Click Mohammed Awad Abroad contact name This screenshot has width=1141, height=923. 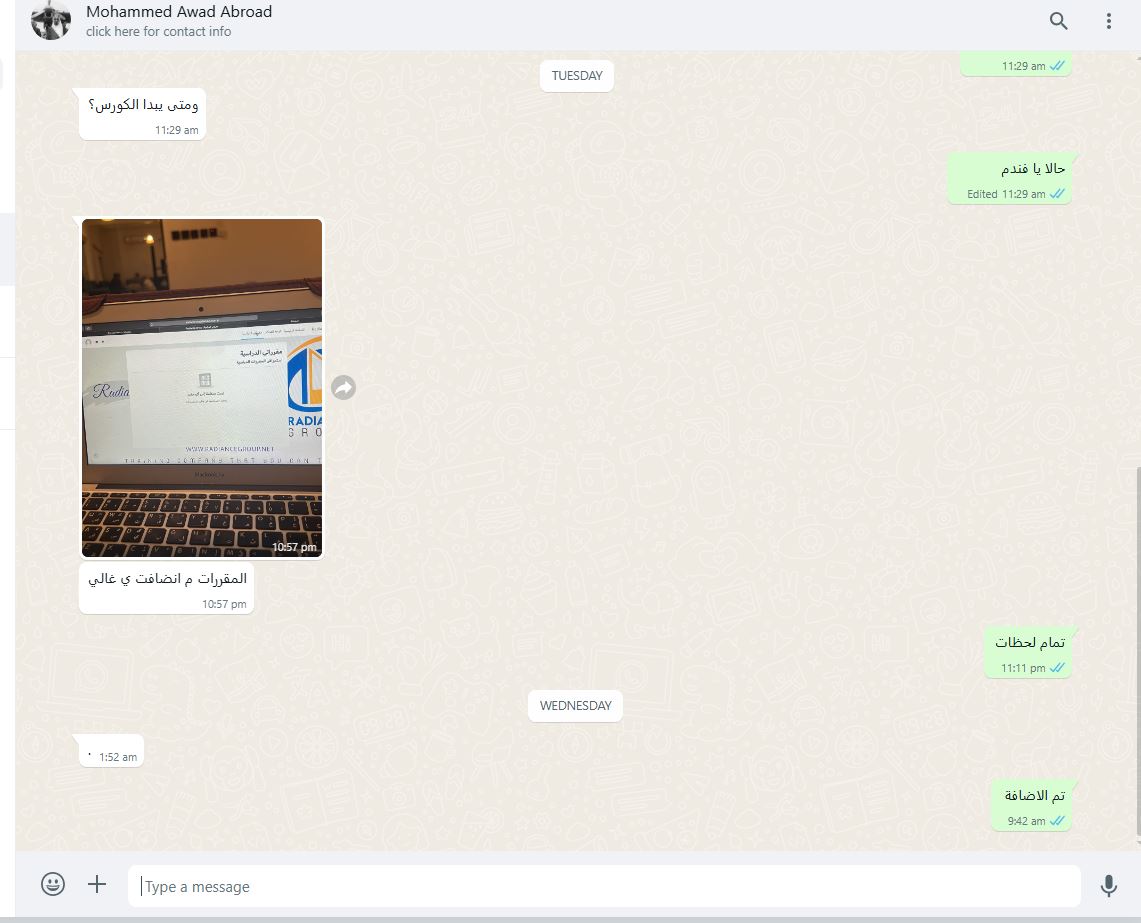(179, 12)
